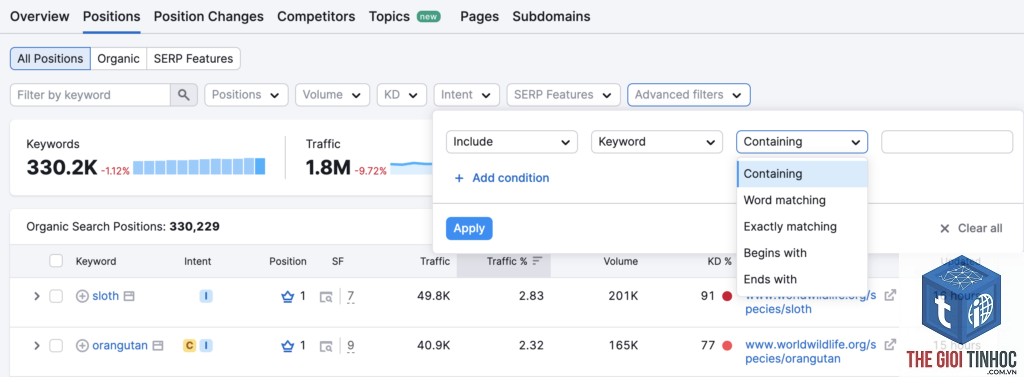The height and width of the screenshot is (377, 1024).
Task: Sort by the KD % column header
Action: pyautogui.click(x=719, y=261)
